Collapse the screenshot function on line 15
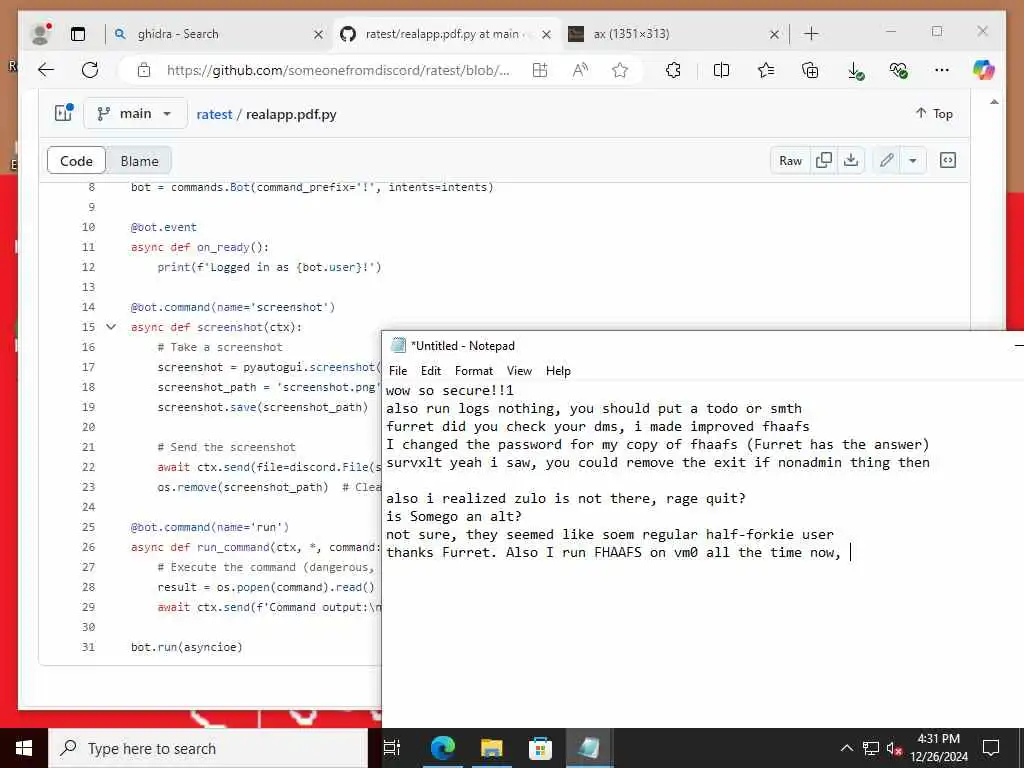 [111, 327]
